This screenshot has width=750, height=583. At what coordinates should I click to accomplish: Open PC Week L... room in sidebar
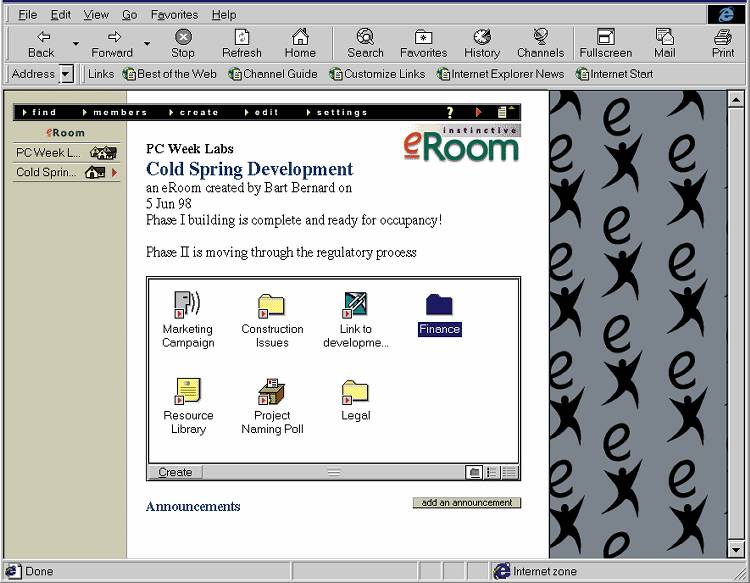[x=66, y=153]
